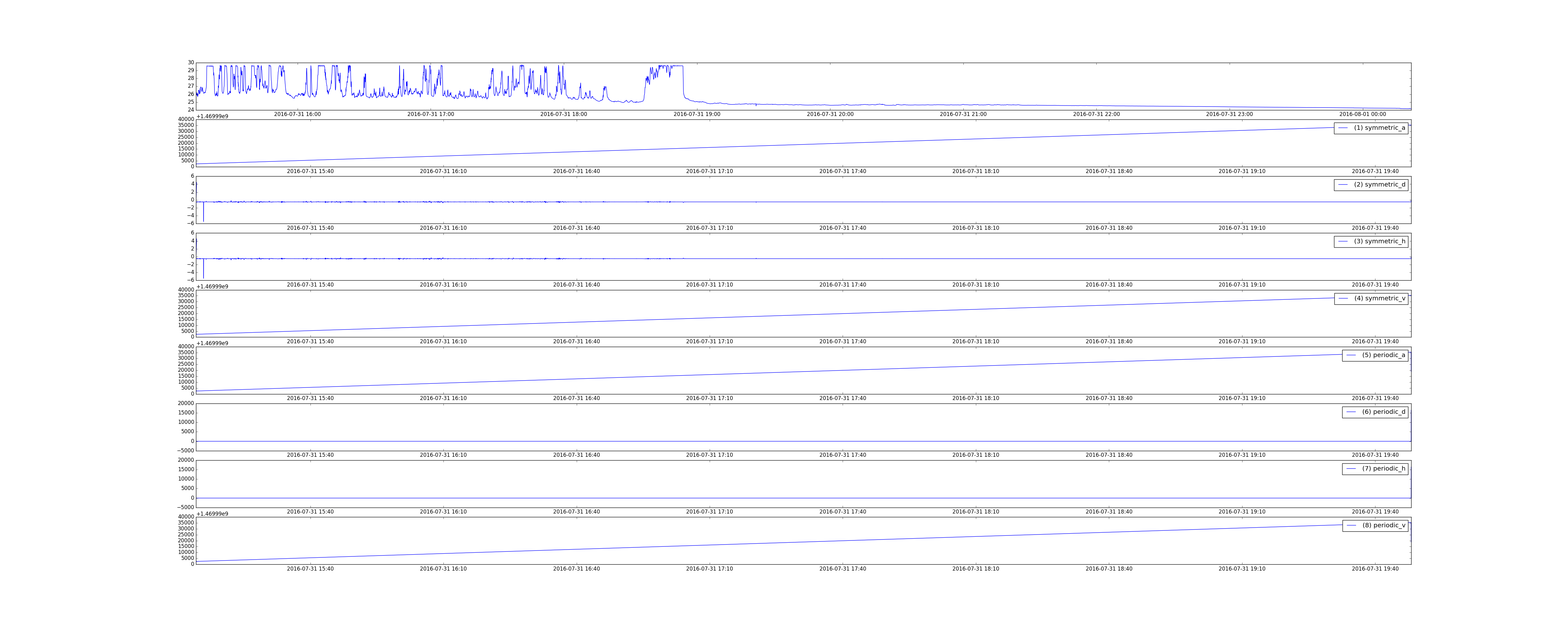Click the y-axis value 30 on top plot
The image size is (1568, 627).
tap(191, 63)
